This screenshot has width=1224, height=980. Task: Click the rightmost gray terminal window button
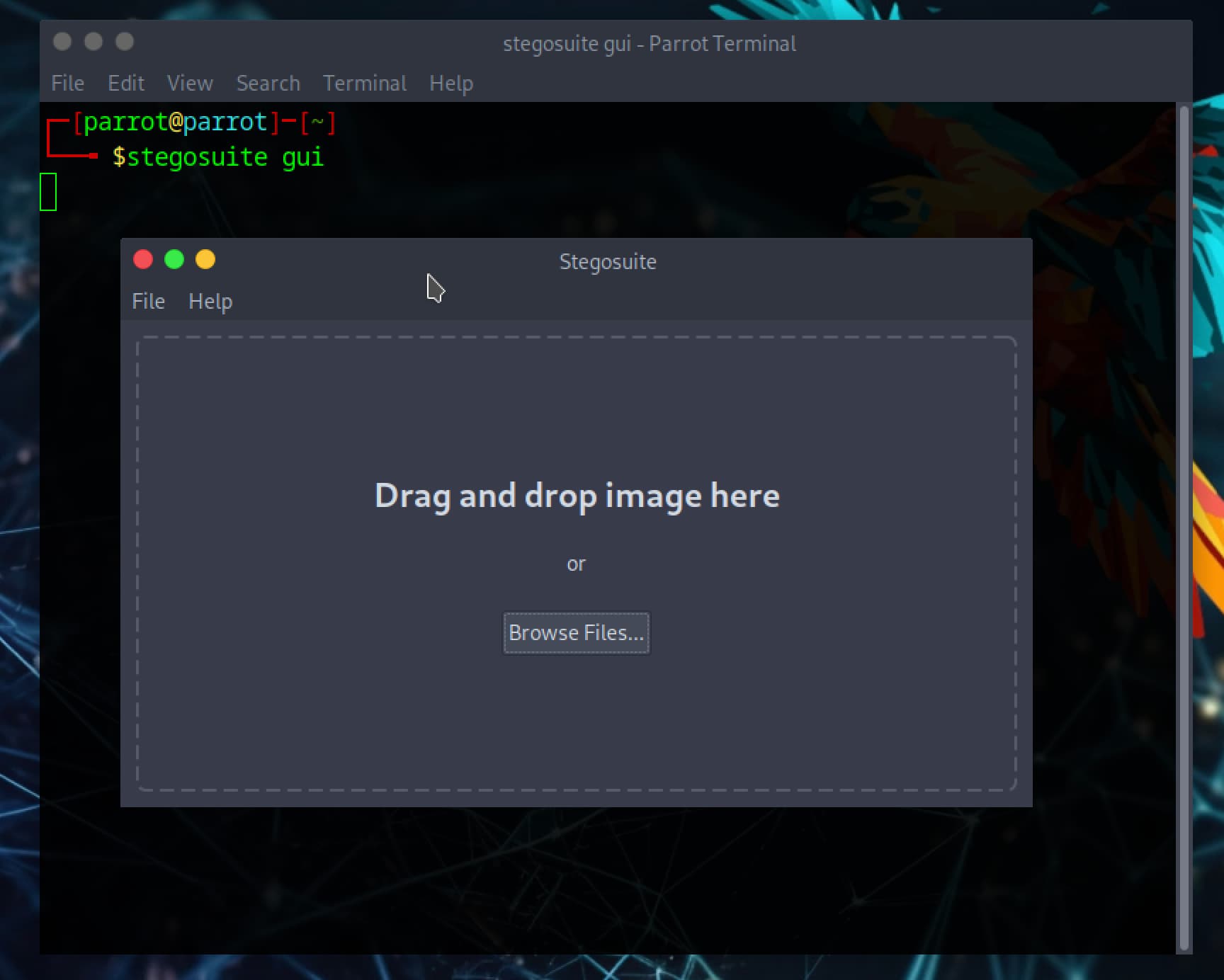(125, 42)
